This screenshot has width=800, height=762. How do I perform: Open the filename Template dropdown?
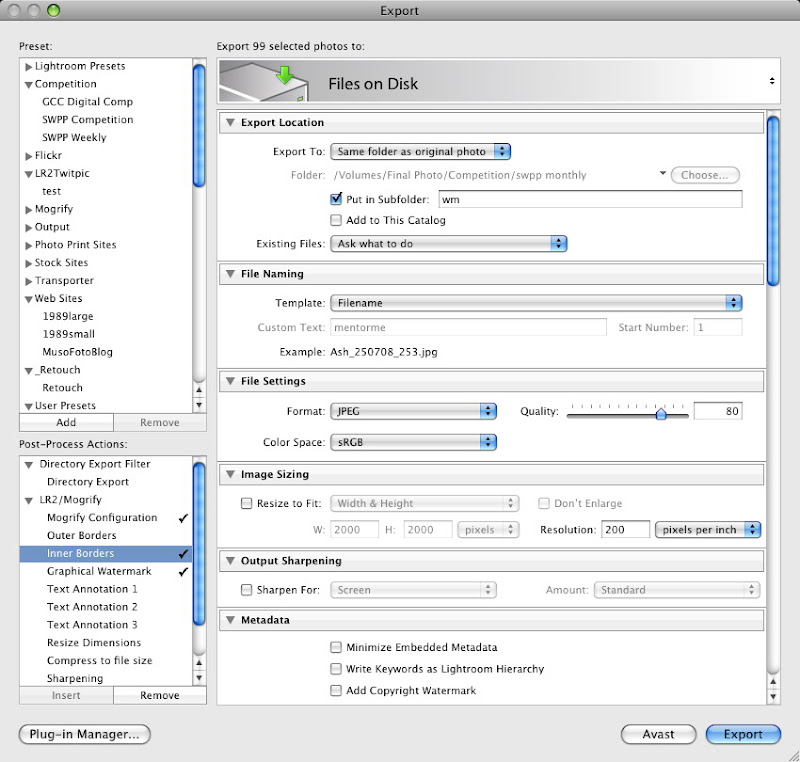536,303
